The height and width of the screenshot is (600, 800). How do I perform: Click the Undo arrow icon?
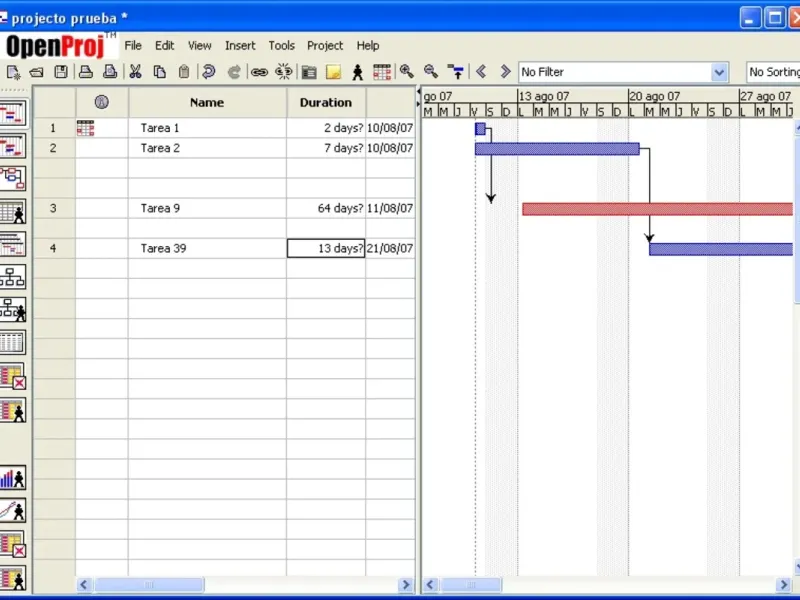(208, 72)
